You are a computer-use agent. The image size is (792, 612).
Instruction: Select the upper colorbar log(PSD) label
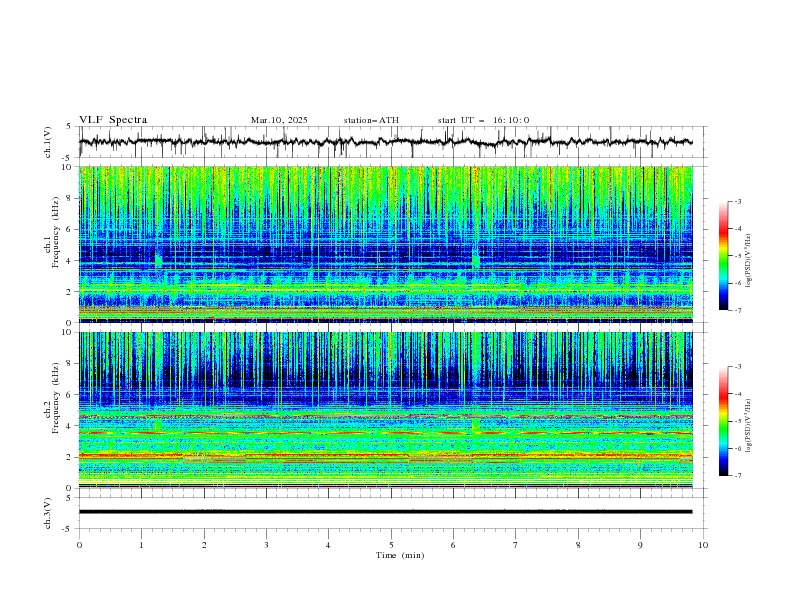click(749, 261)
